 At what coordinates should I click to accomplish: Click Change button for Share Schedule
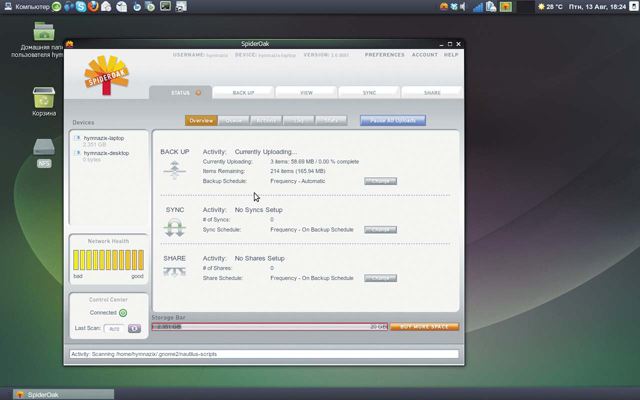(x=380, y=278)
